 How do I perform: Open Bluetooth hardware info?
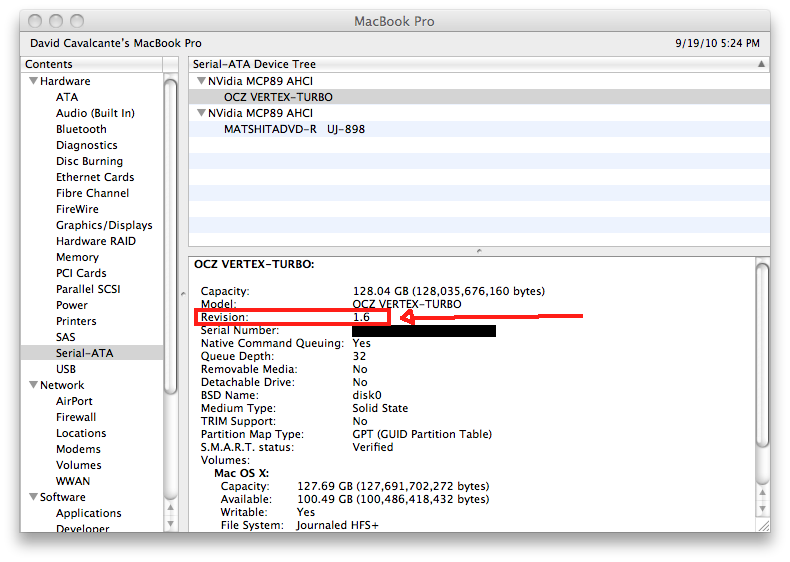point(81,129)
